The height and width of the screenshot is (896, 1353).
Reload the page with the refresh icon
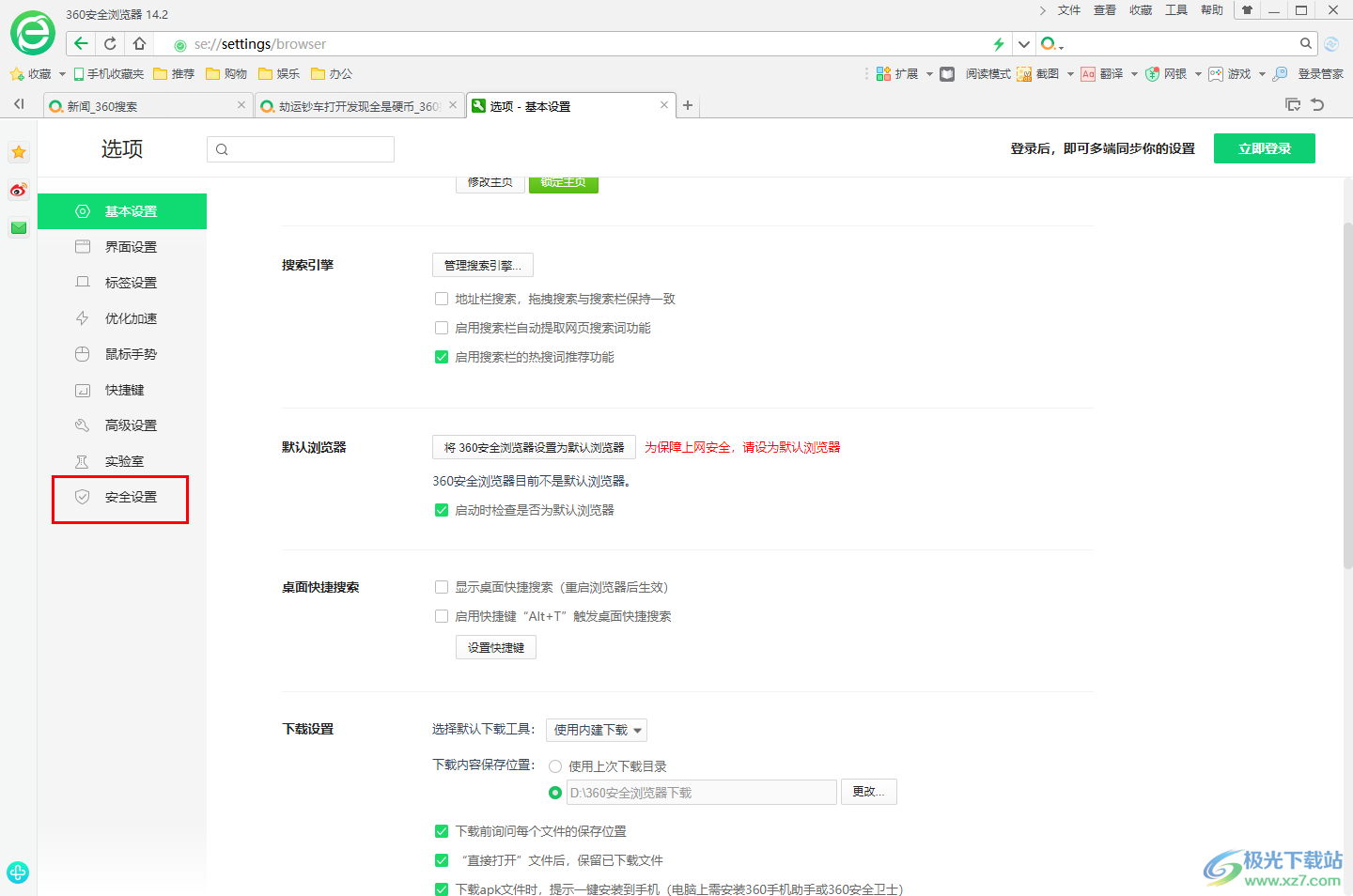(x=110, y=43)
